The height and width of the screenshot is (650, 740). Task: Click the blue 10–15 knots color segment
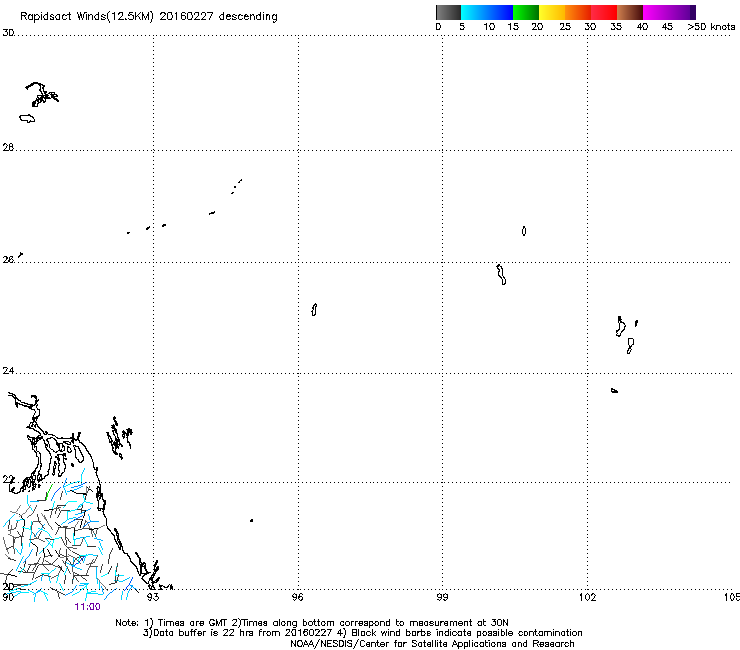click(500, 12)
